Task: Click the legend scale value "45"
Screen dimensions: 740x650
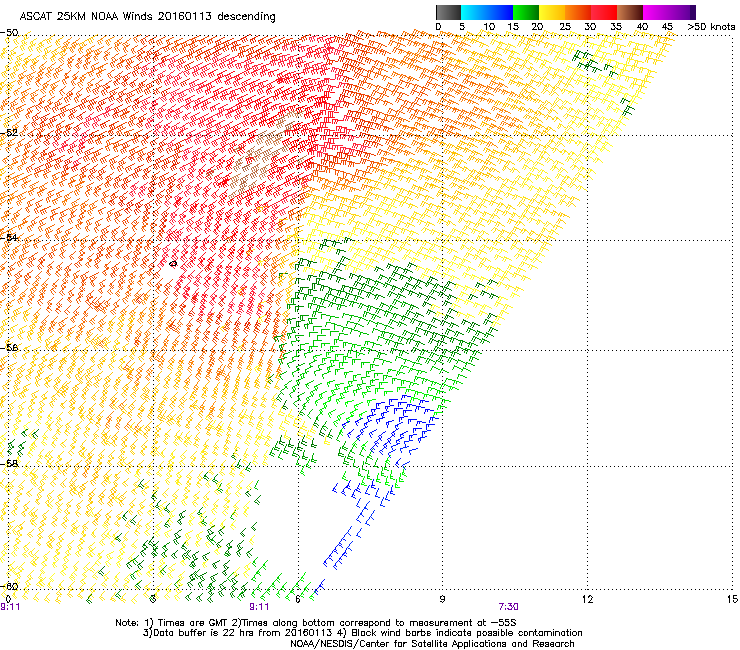Action: tap(667, 27)
